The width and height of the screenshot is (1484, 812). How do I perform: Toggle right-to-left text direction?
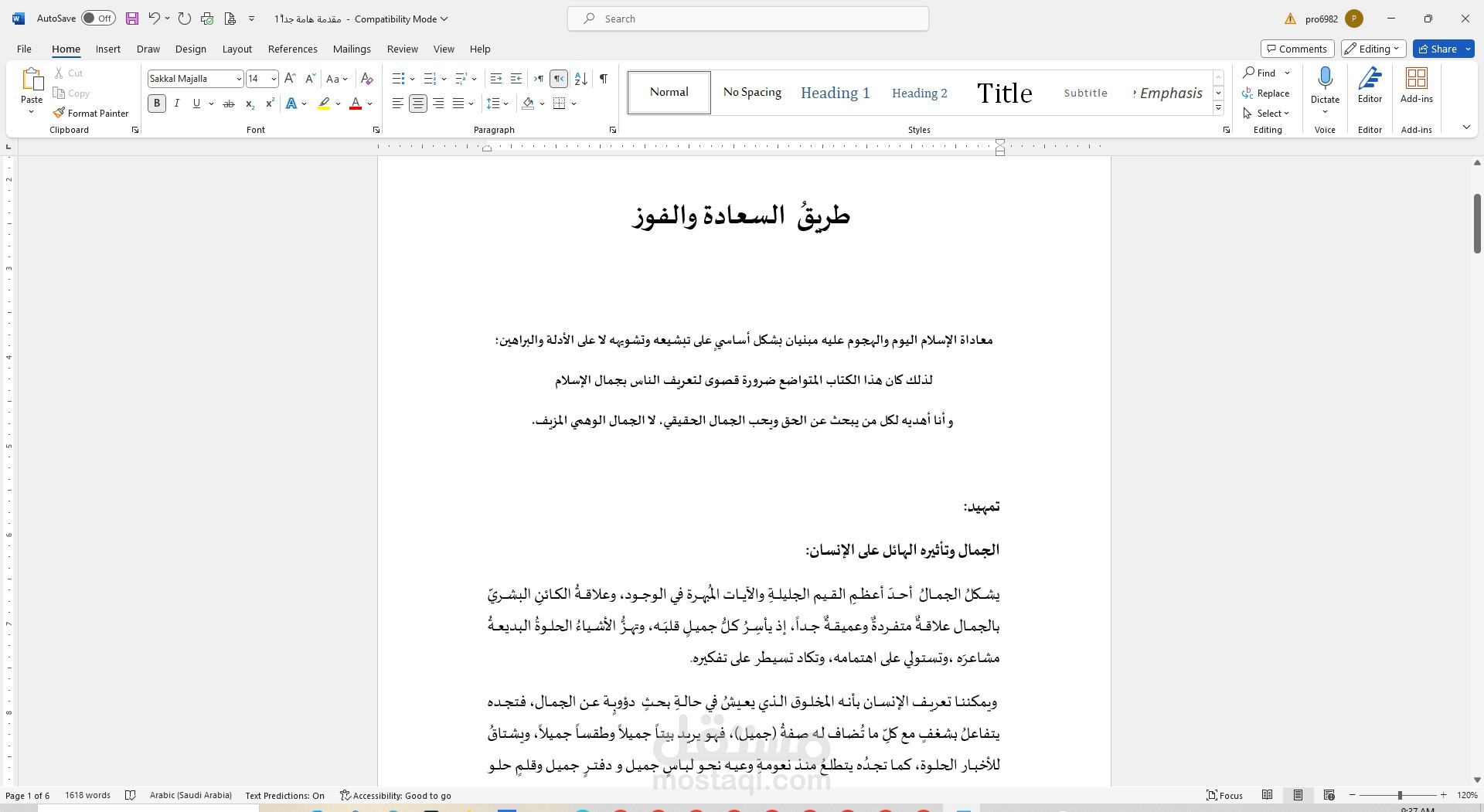pyautogui.click(x=559, y=79)
